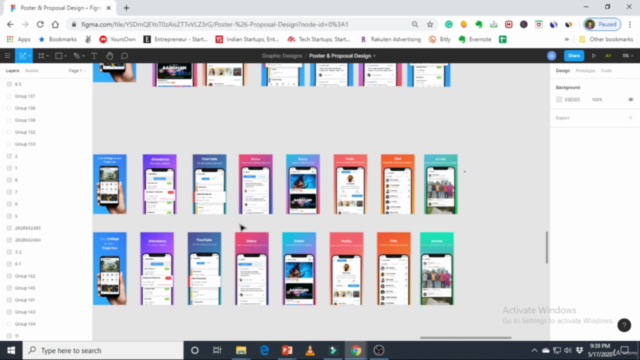Open File Explorer from the taskbar

point(241,351)
